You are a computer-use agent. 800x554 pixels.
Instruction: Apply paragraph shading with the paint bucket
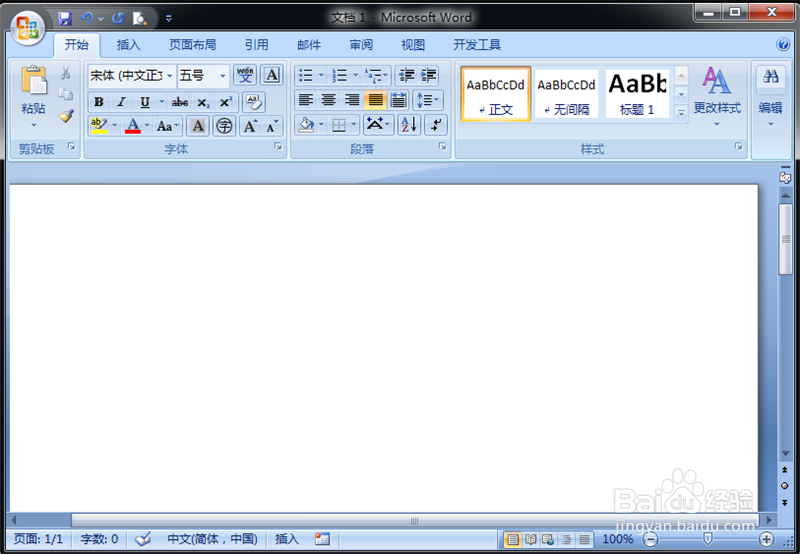306,124
